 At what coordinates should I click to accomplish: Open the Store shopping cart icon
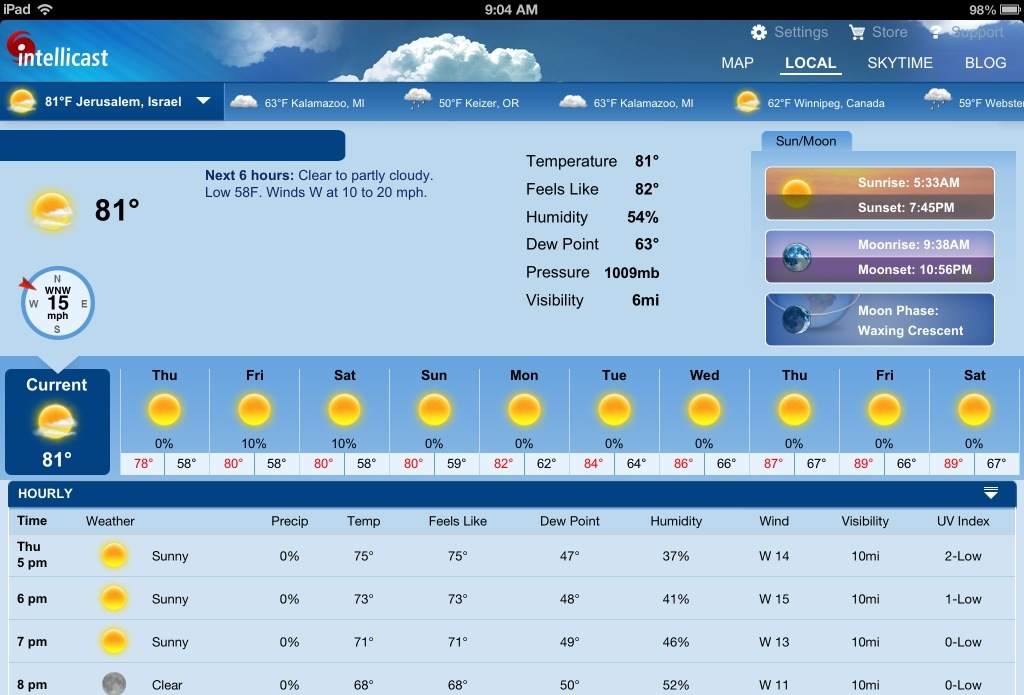(857, 33)
